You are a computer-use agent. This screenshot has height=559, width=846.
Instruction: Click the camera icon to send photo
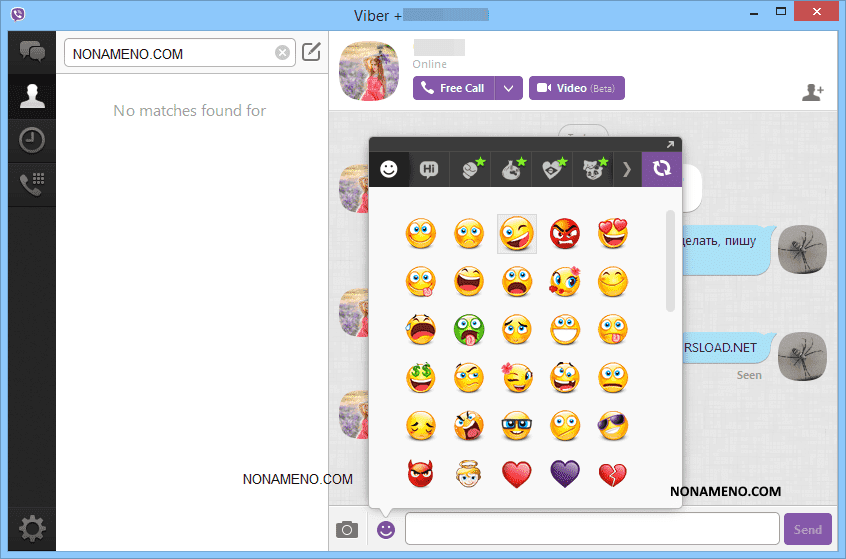pyautogui.click(x=347, y=530)
